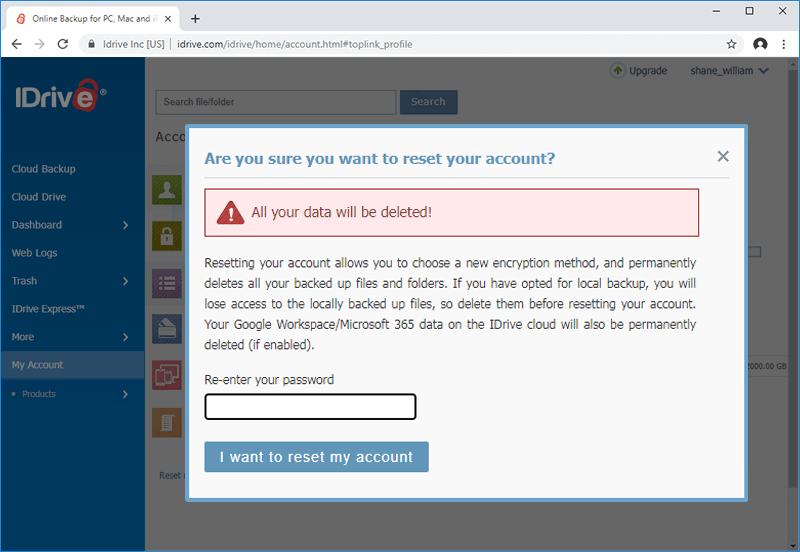800x552 pixels.
Task: Open Cloud Backup in the sidebar
Action: (43, 169)
